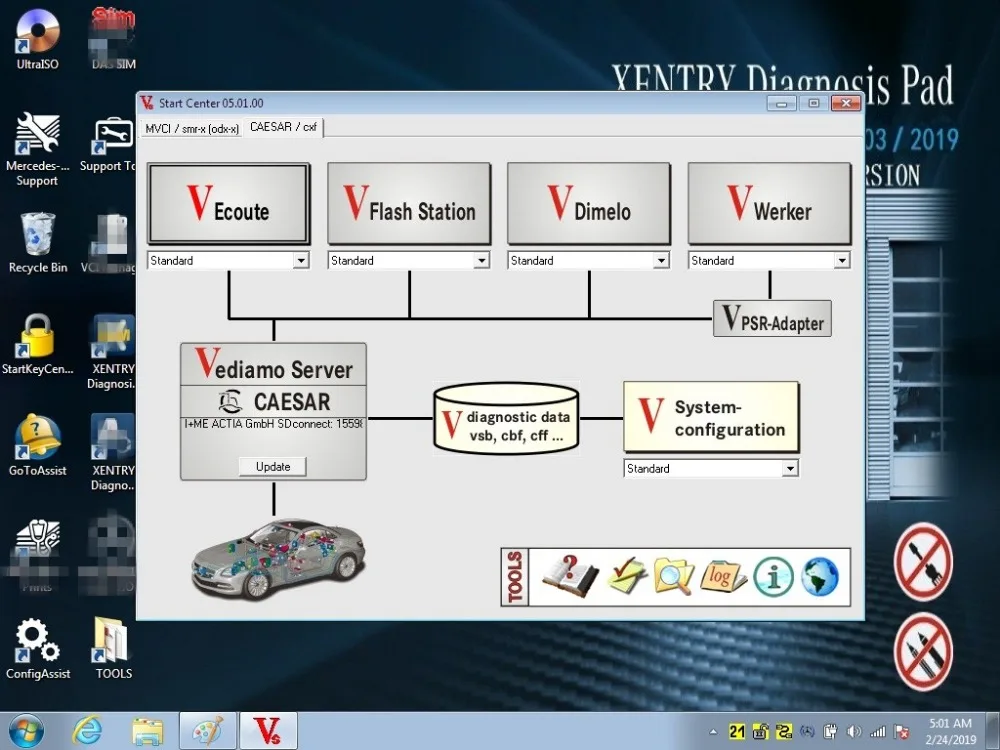1000x750 pixels.
Task: Expand the Standard dropdown under Flash Station
Action: [x=482, y=260]
